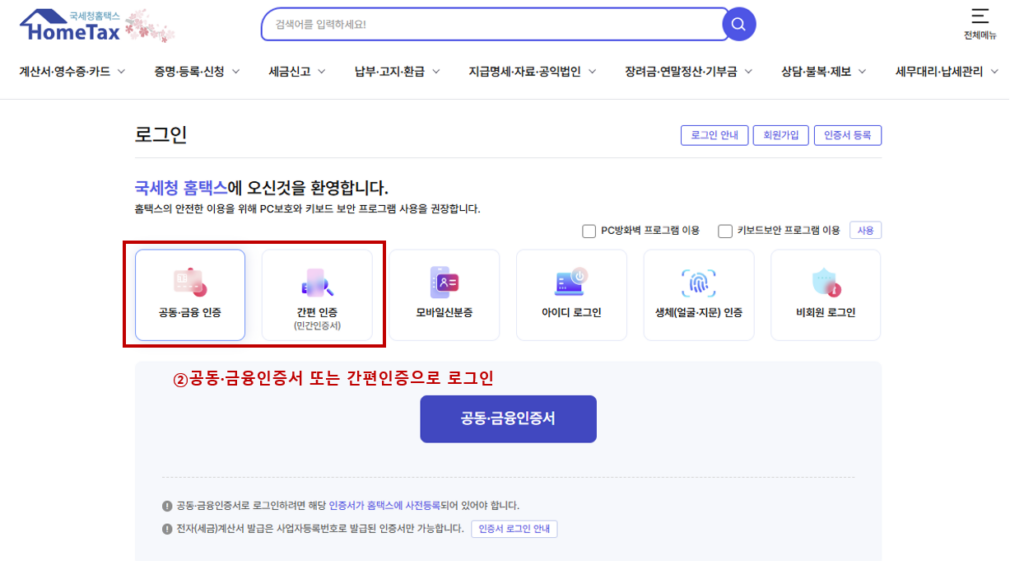Image resolution: width=1024 pixels, height=561 pixels.
Task: Click the large 공동·금융인증서 button
Action: pyautogui.click(x=508, y=419)
